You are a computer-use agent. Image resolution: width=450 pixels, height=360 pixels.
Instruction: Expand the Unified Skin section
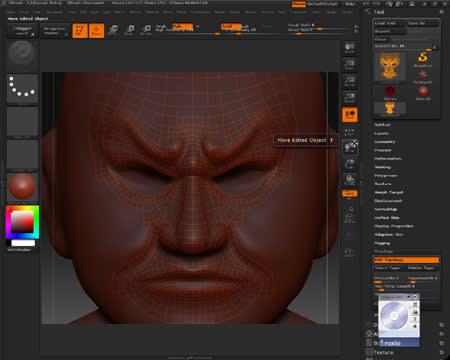(x=387, y=218)
